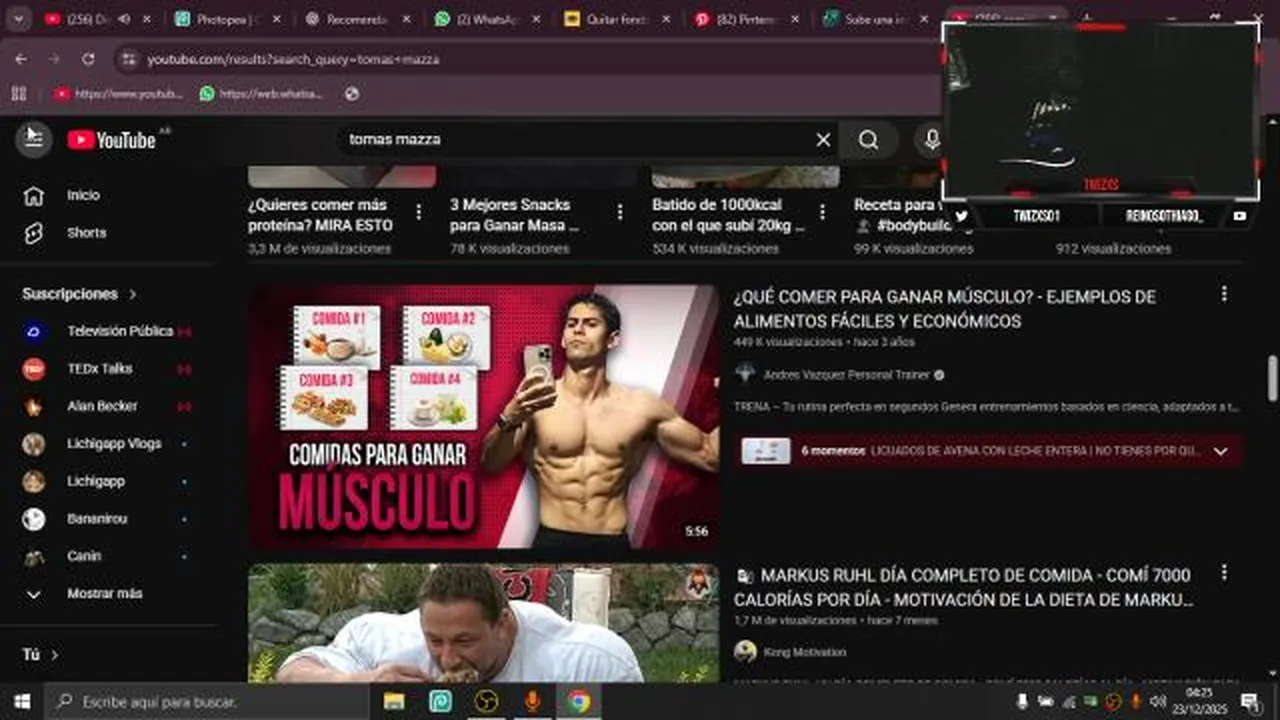Open Photopea app from the taskbar
This screenshot has height=720, width=1280.
[x=441, y=702]
